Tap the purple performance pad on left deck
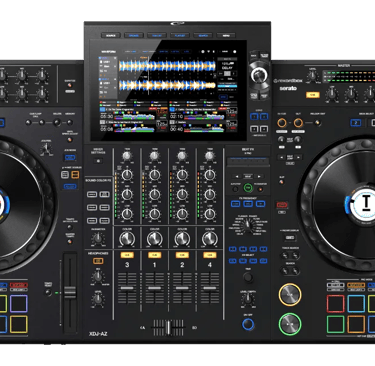 pyautogui.click(x=18, y=304)
